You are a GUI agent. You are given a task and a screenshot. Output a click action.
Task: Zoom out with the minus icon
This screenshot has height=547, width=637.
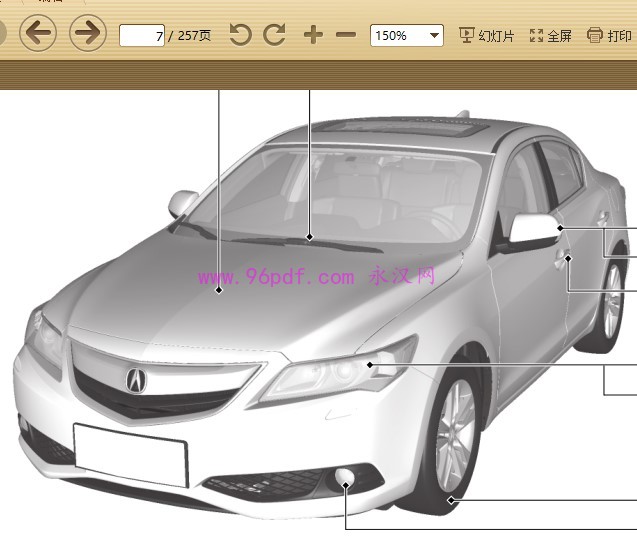tap(346, 36)
